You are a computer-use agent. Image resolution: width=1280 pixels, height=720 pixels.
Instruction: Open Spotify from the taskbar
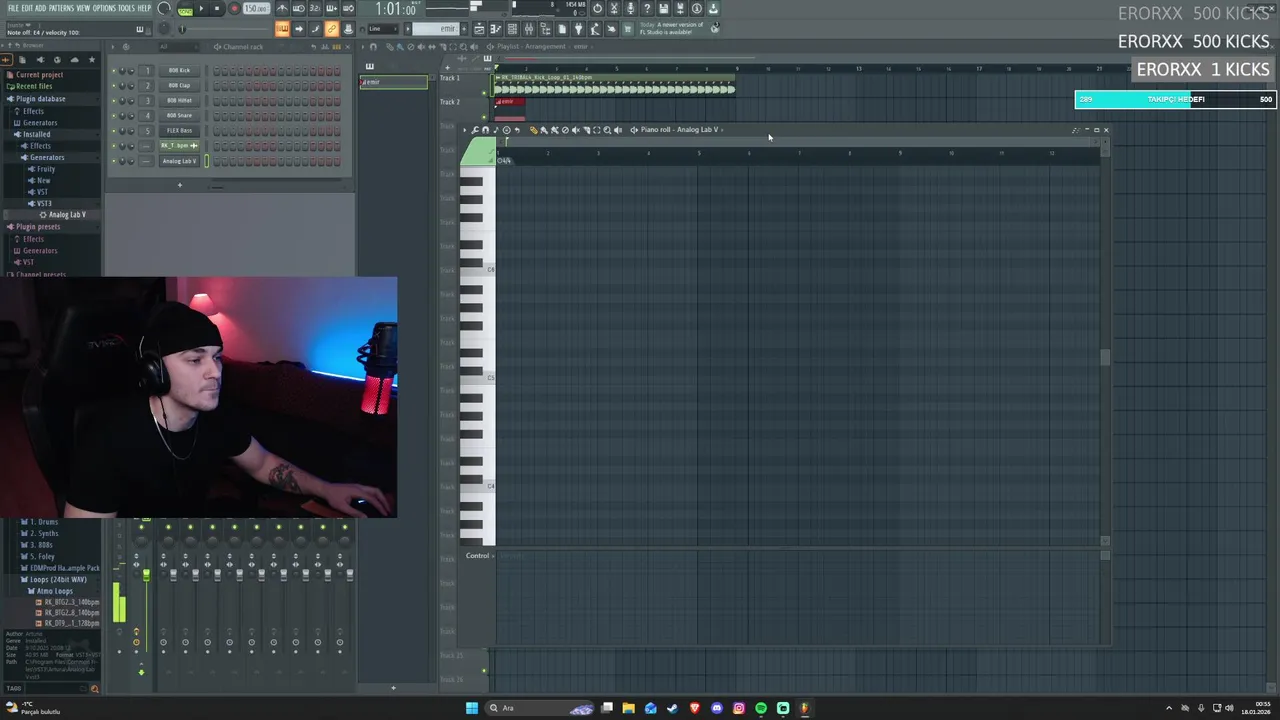(x=761, y=708)
